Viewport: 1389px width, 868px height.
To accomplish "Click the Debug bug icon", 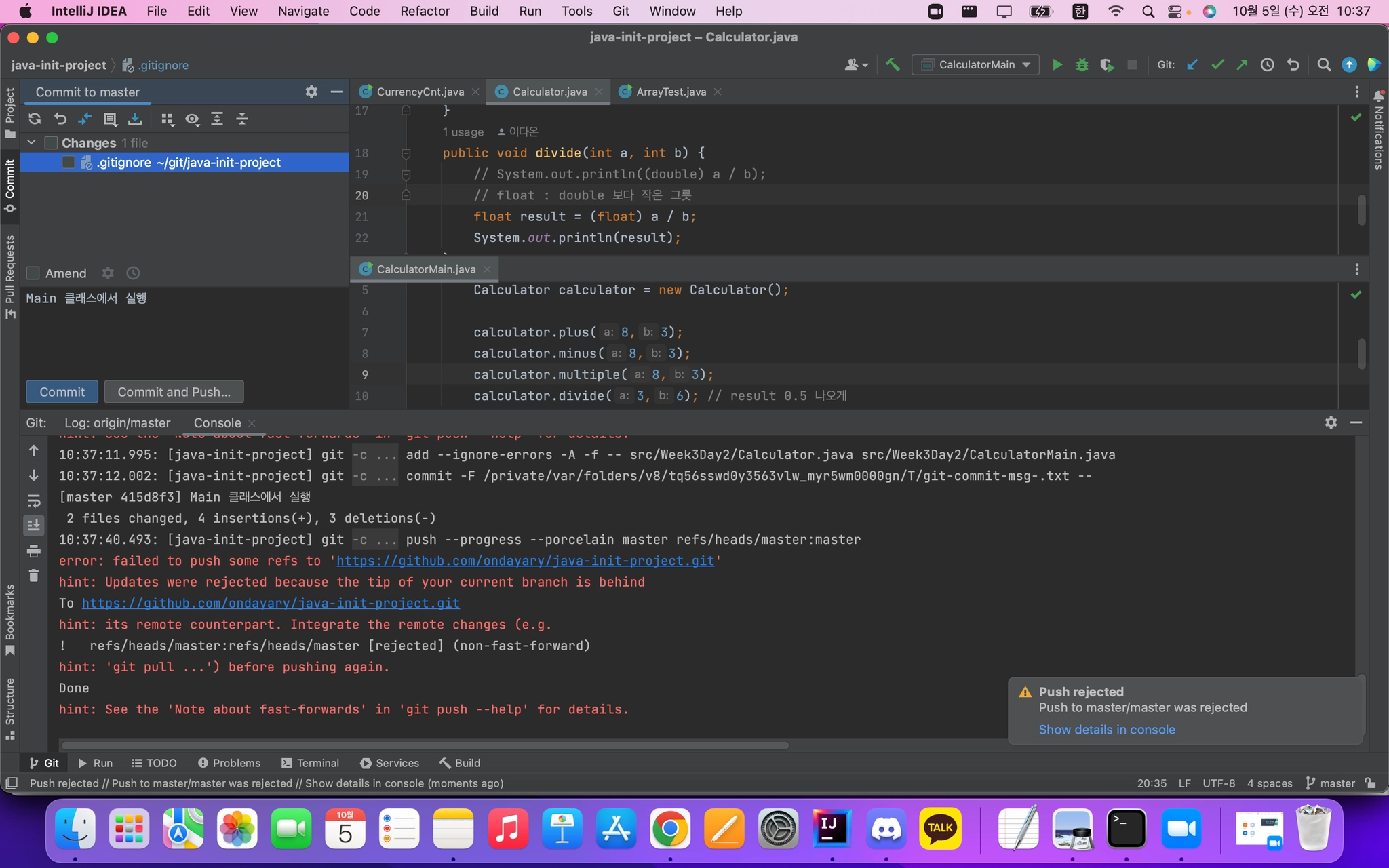I will coord(1082,65).
